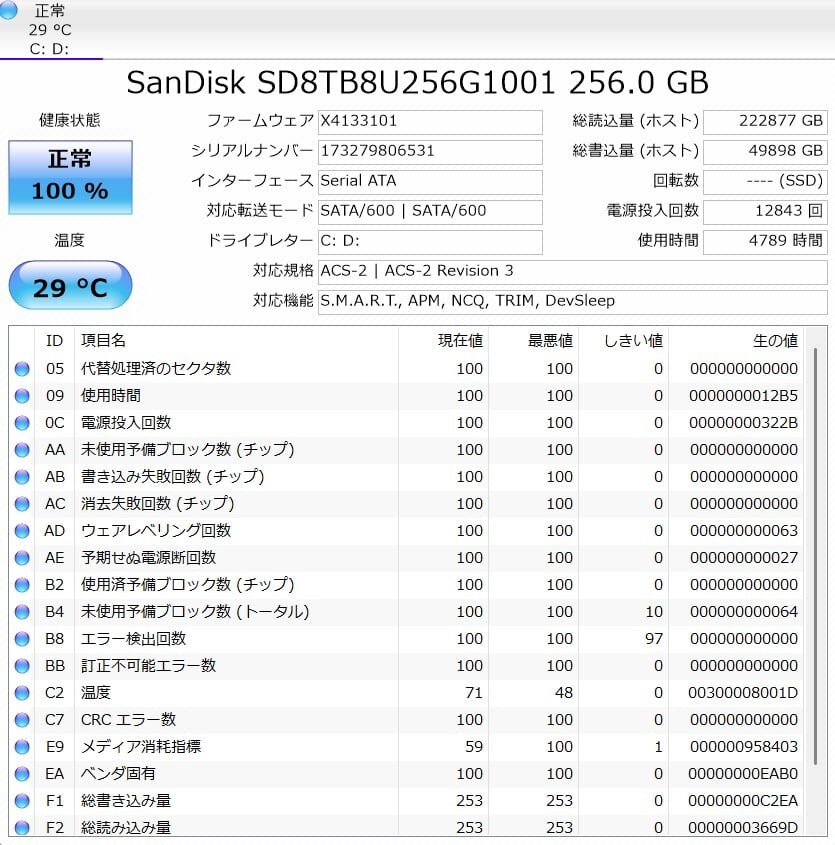Click status icon for 使用時間 attribute row

click(21, 396)
